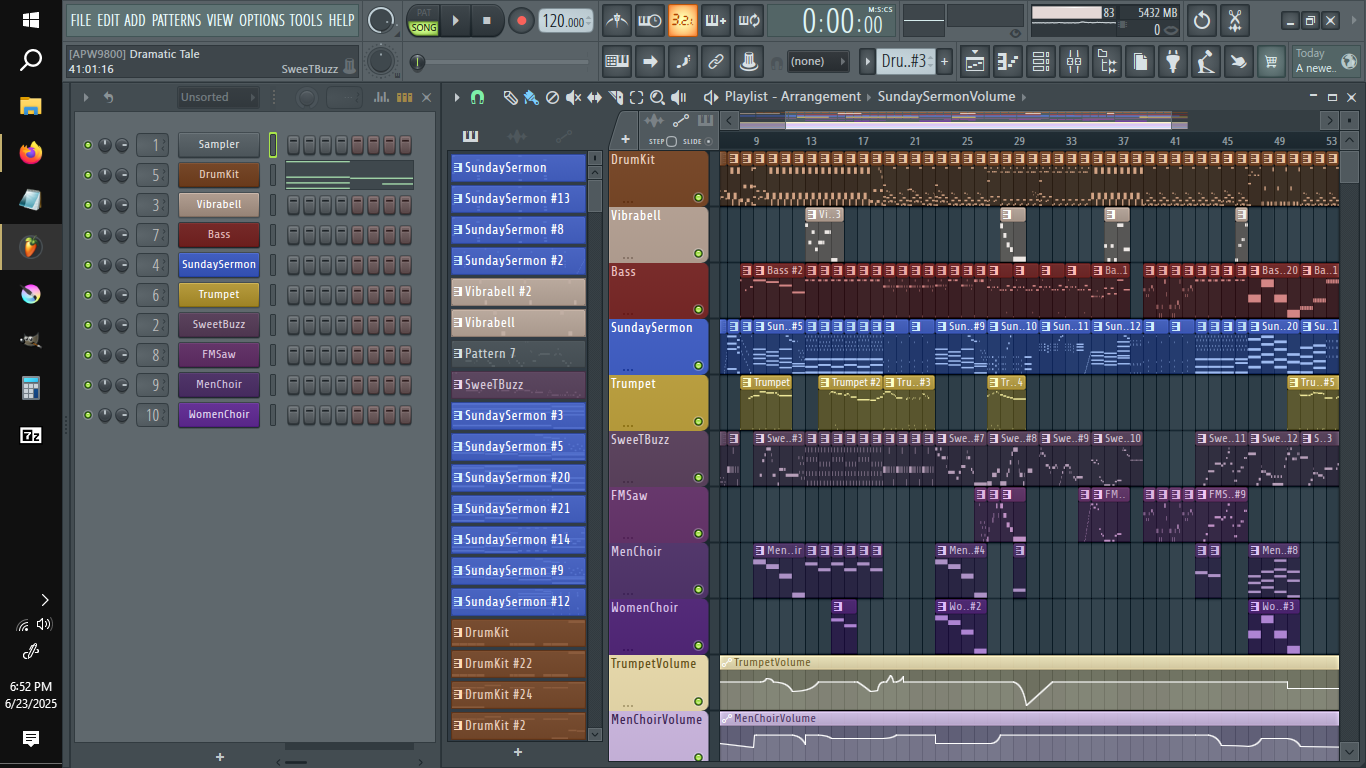Viewport: 1366px width, 768px height.
Task: Toggle loop recording icon
Action: tap(749, 20)
